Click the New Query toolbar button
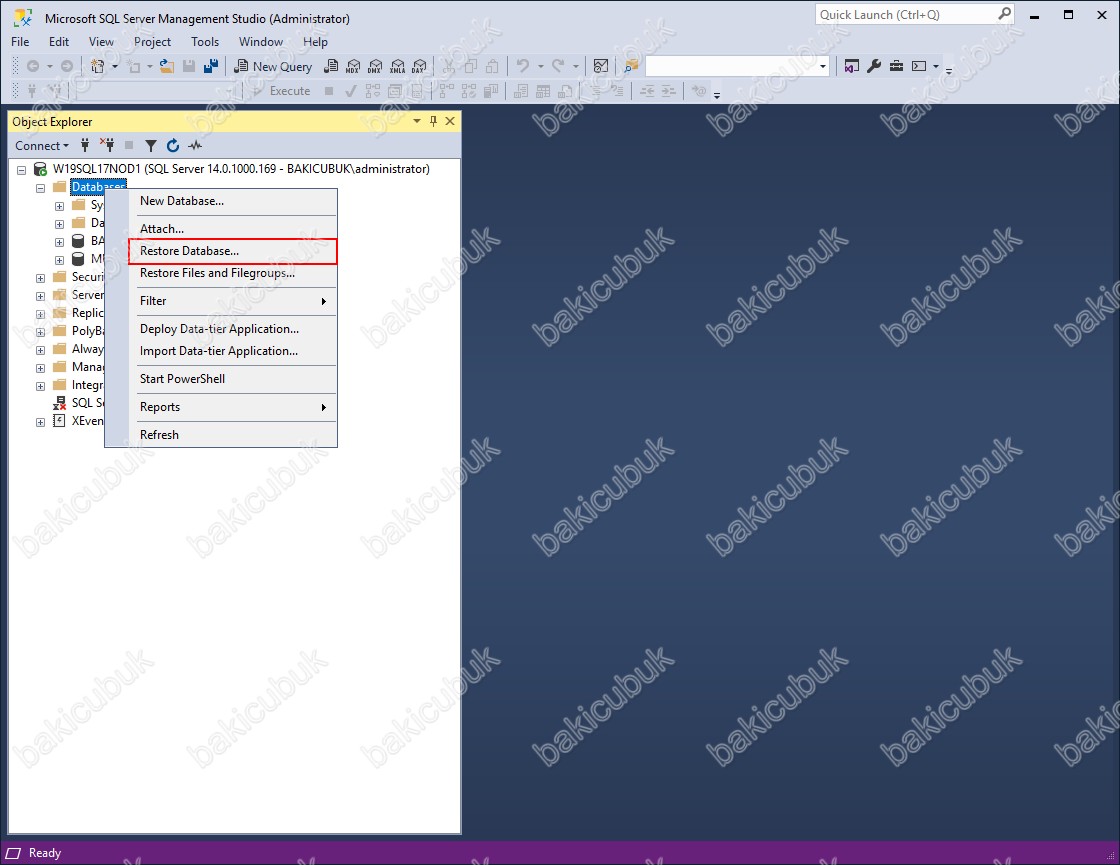The height and width of the screenshot is (865, 1120). pos(274,66)
